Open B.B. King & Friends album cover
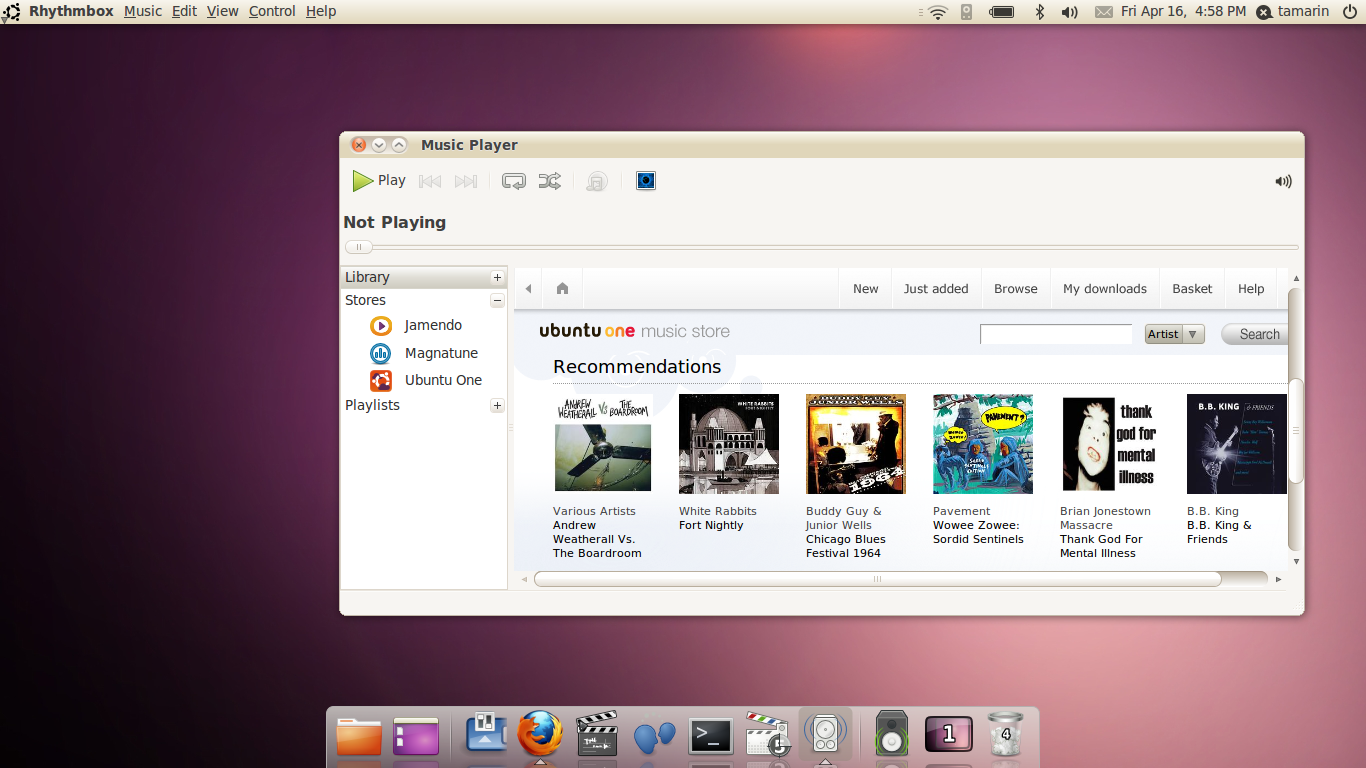The width and height of the screenshot is (1366, 768). pyautogui.click(x=1237, y=444)
